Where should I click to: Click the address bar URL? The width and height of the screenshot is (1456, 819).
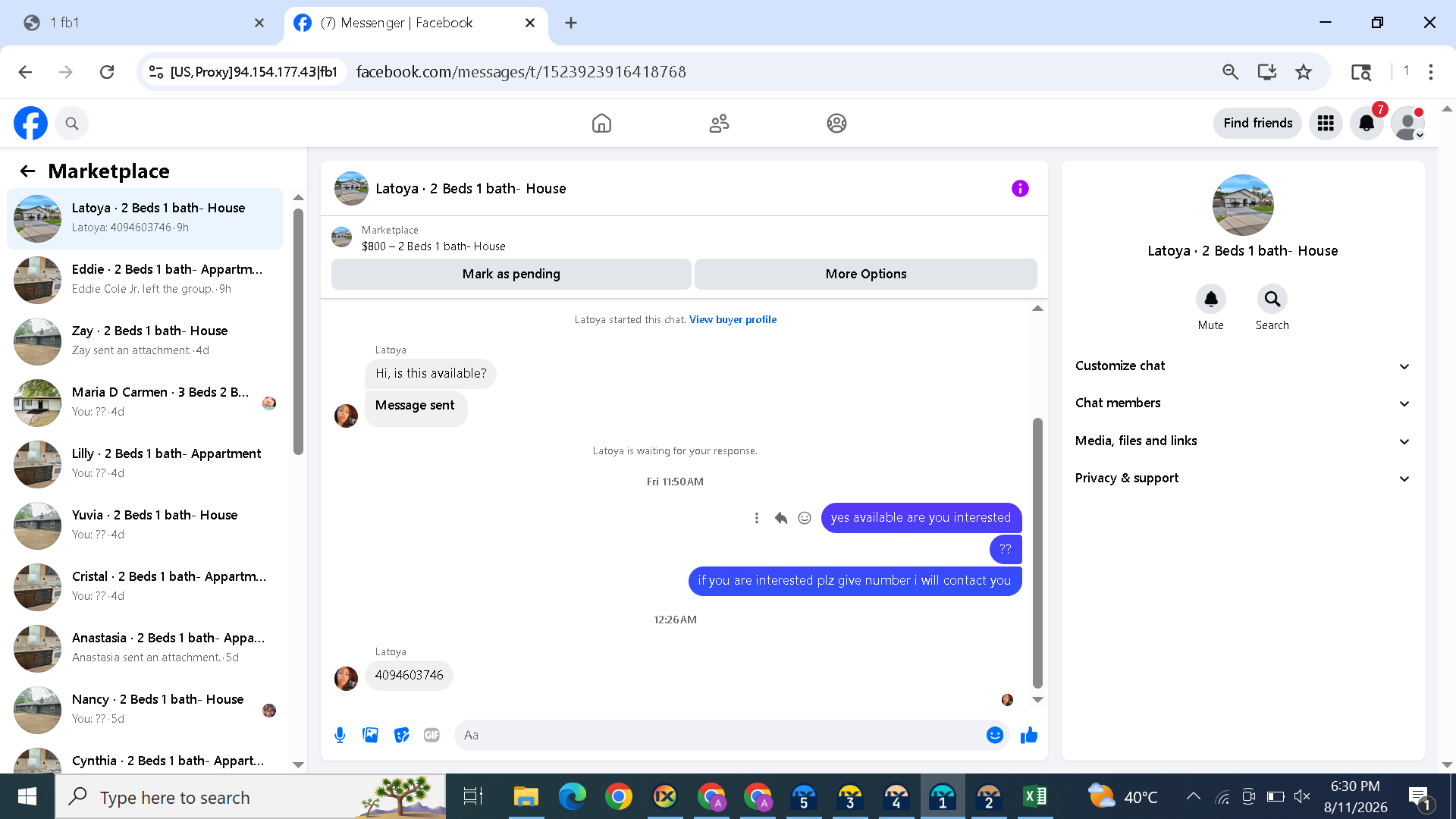point(521,72)
